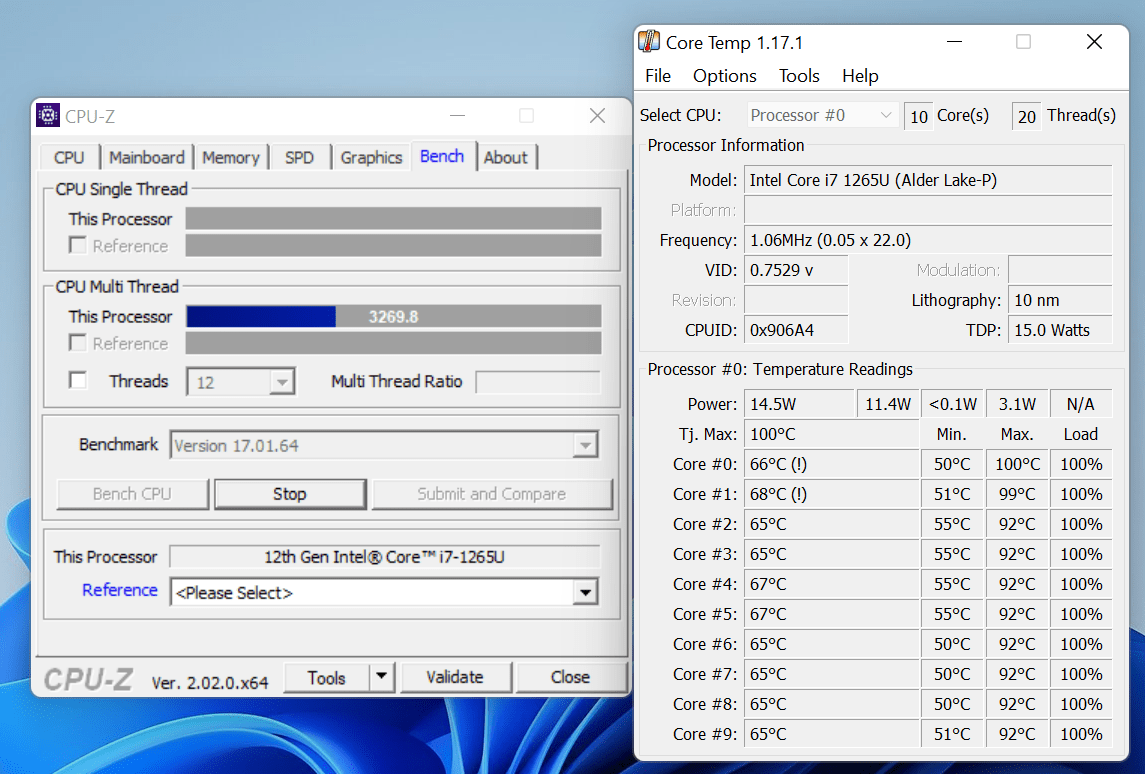The width and height of the screenshot is (1145, 774).
Task: Close the CPU-Z window
Action: tap(597, 115)
